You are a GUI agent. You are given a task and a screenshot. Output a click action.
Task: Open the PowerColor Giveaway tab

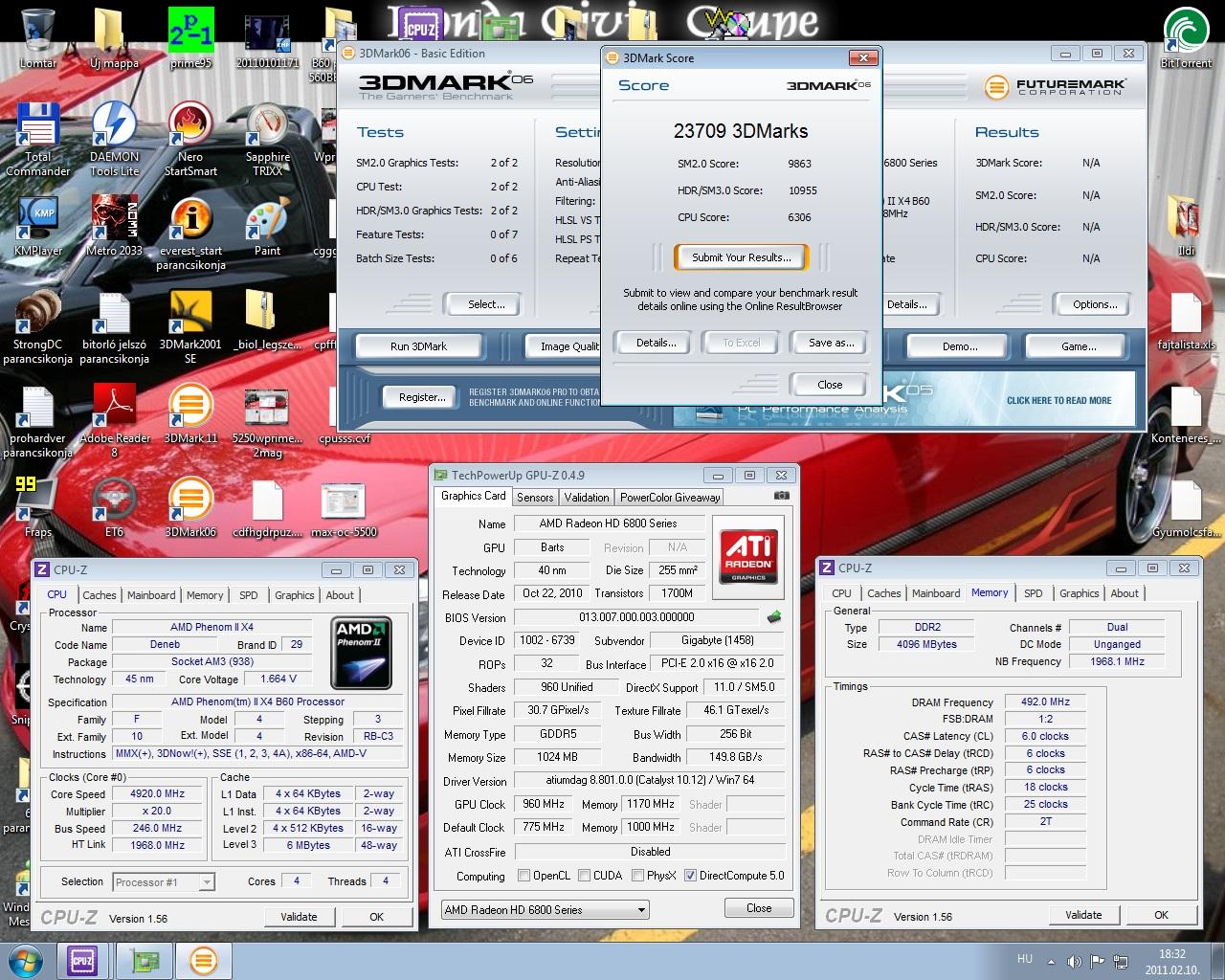(x=669, y=498)
